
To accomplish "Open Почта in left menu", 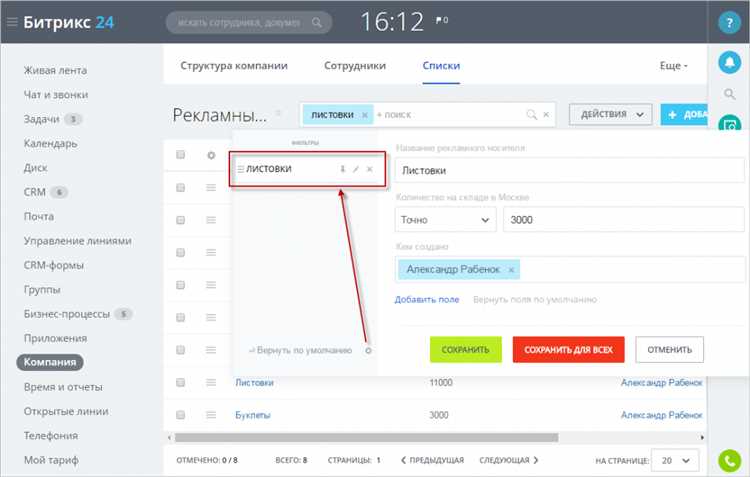I will pos(39,216).
